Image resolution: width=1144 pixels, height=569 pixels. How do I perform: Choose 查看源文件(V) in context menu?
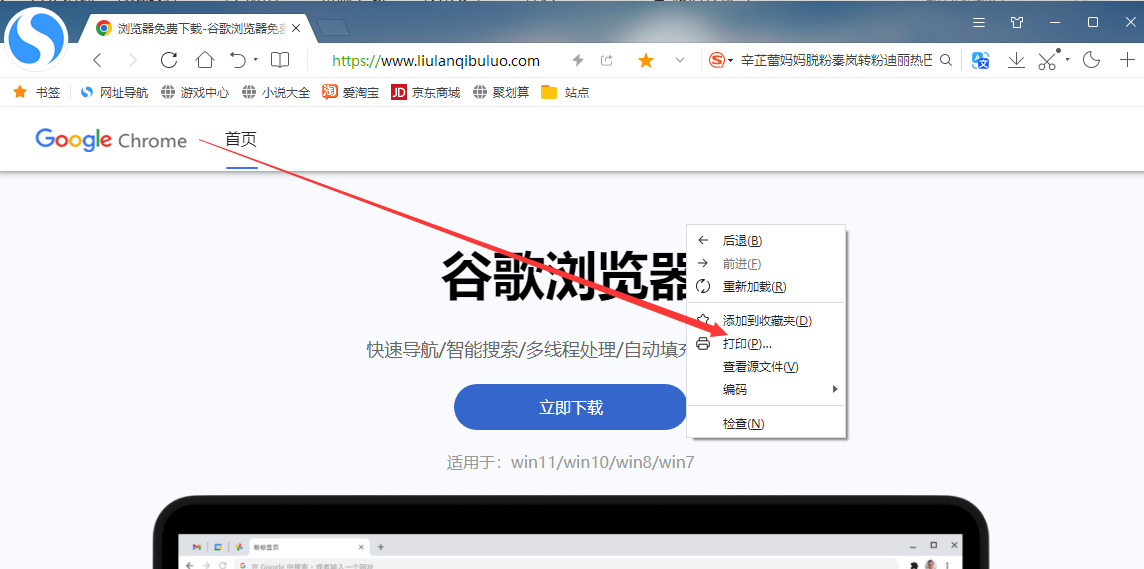(766, 367)
